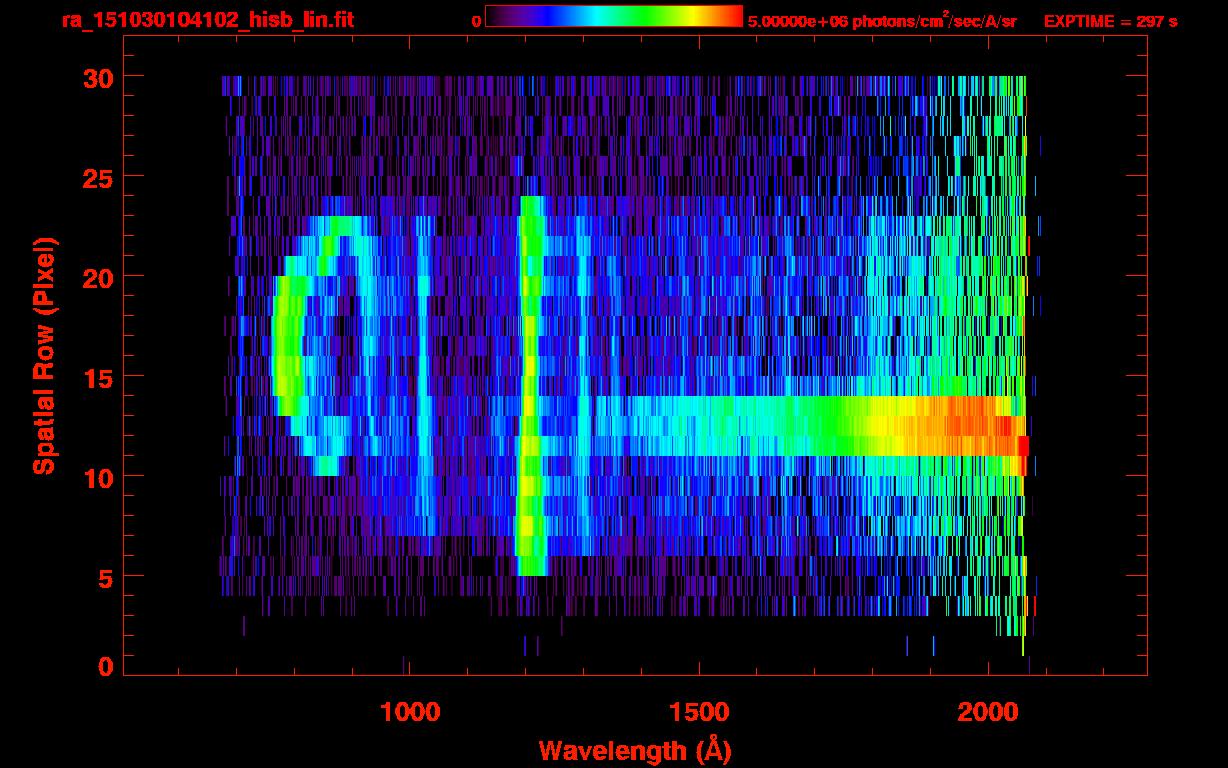Click the y-axis tick label 20
The image size is (1228, 768).
pos(96,277)
